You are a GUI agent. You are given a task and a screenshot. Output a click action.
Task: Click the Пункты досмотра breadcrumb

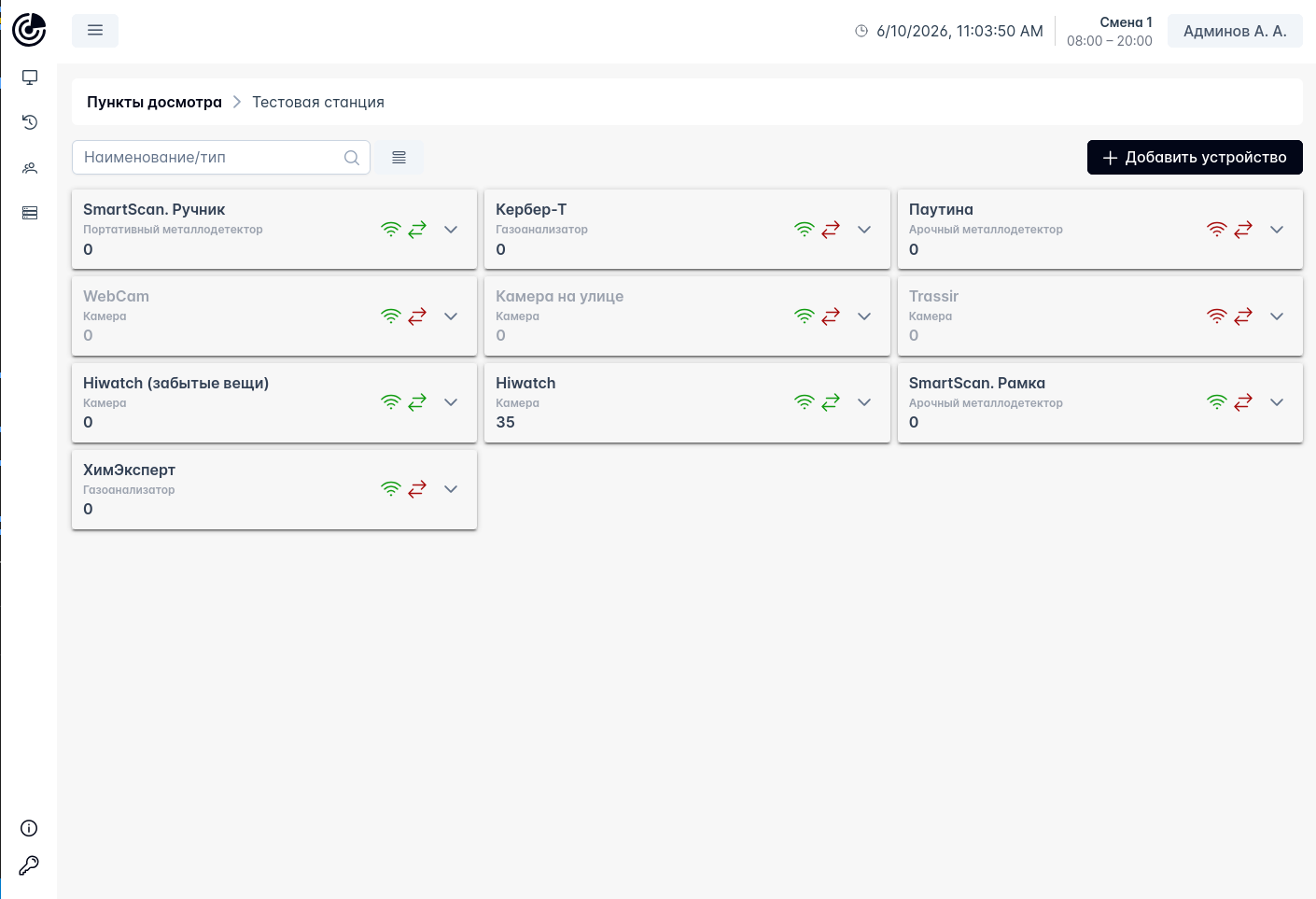(x=155, y=102)
